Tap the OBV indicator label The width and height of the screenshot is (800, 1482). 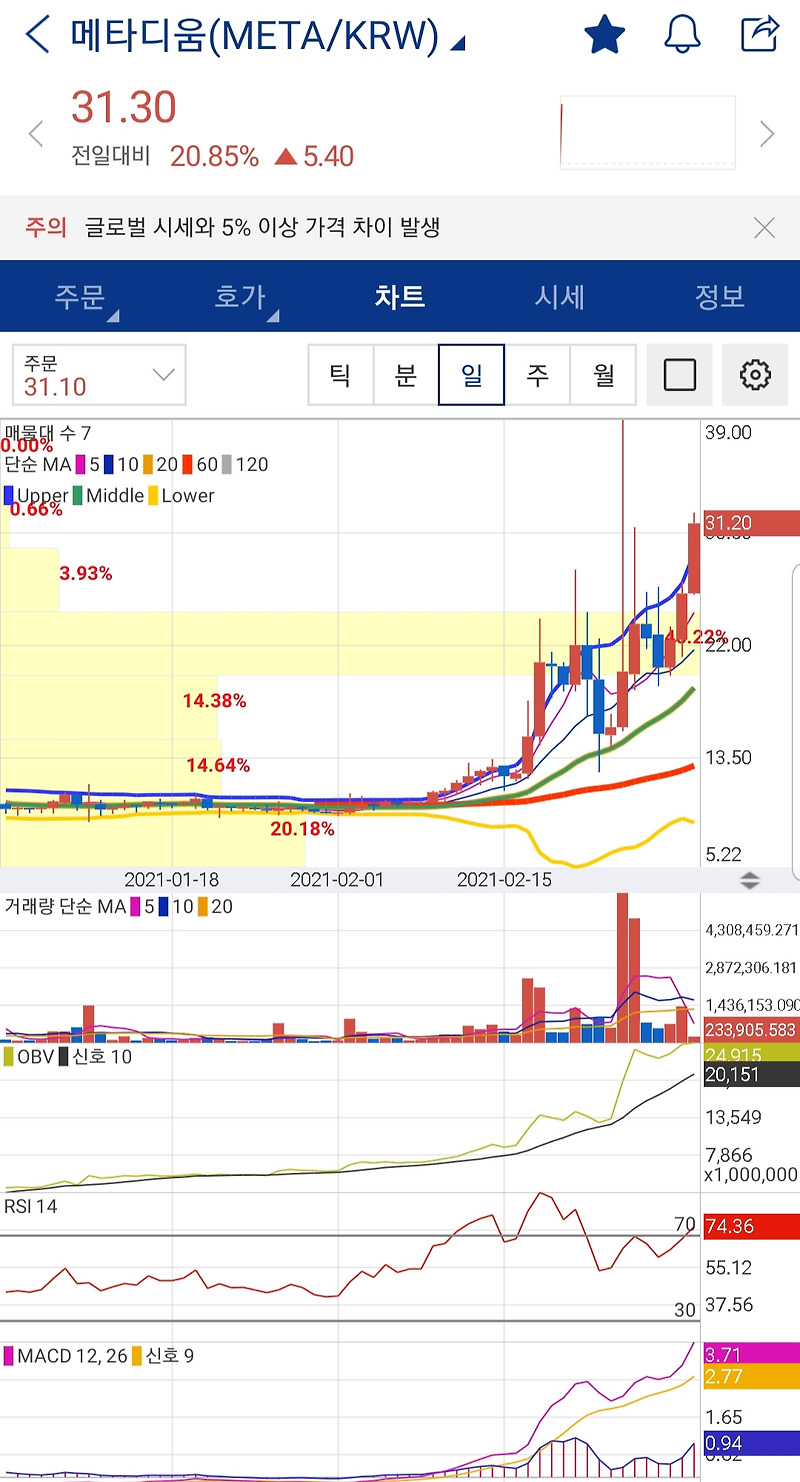pos(37,1056)
